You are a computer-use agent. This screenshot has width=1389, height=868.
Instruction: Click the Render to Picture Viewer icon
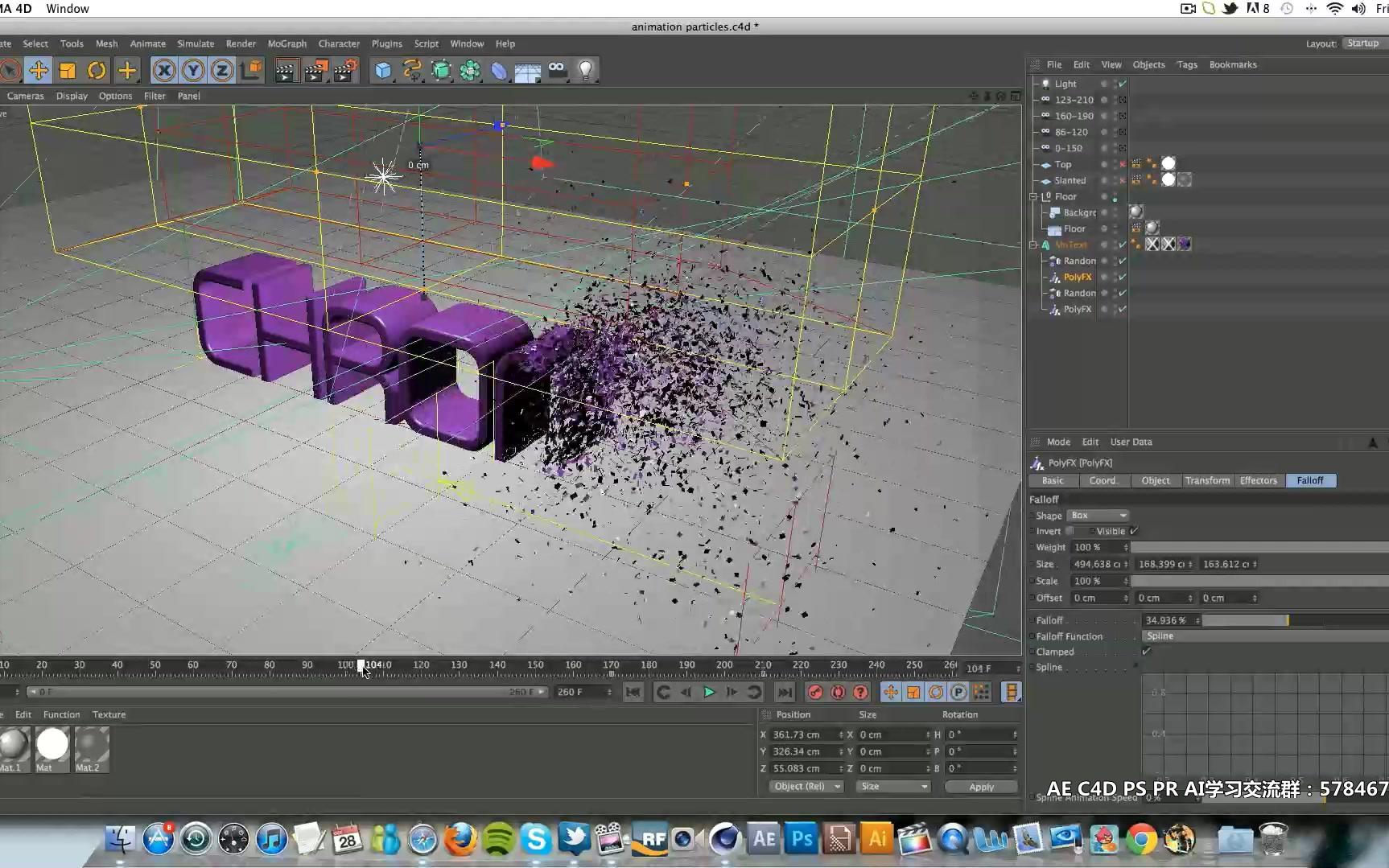315,71
